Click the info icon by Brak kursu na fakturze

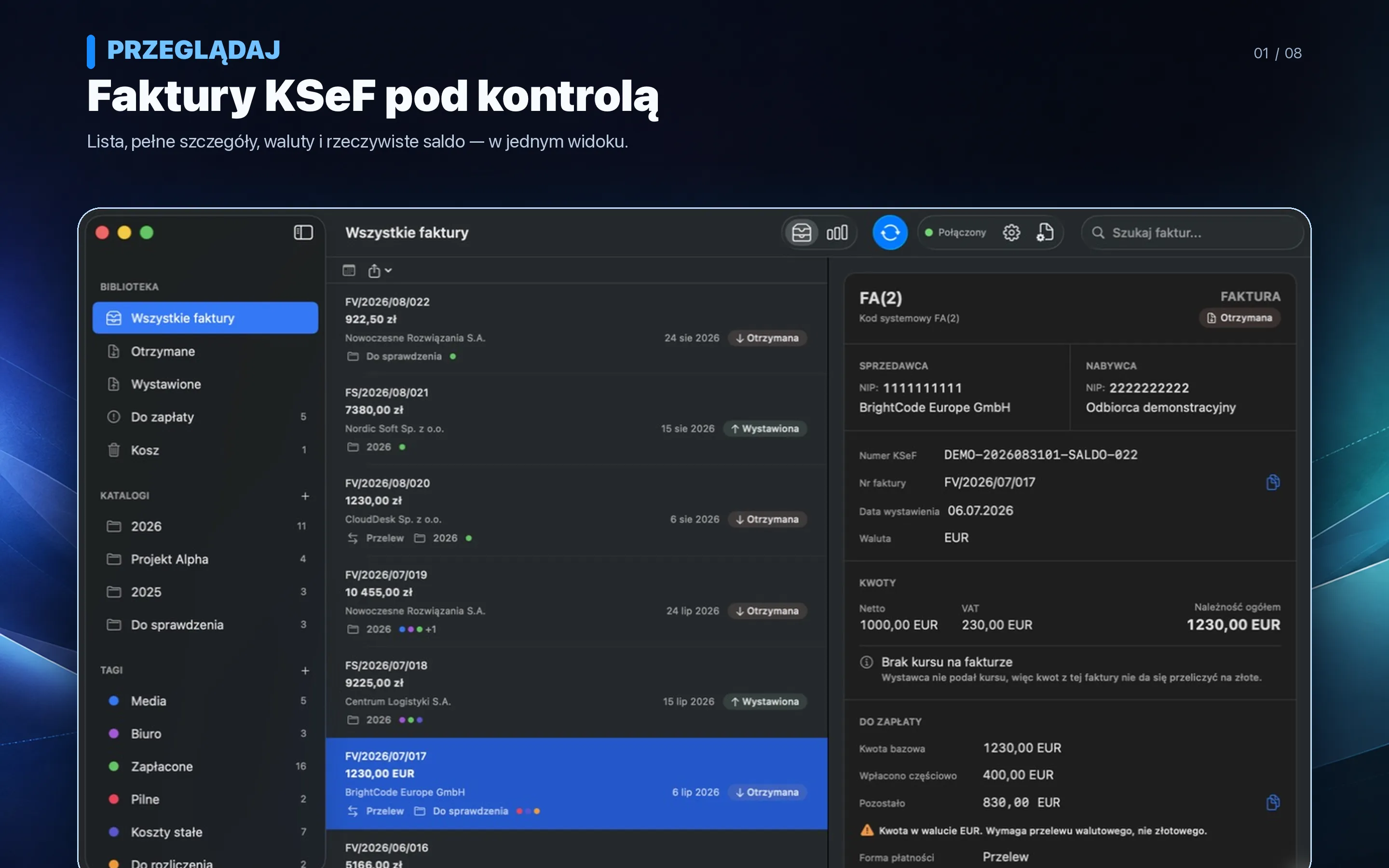[x=866, y=662]
